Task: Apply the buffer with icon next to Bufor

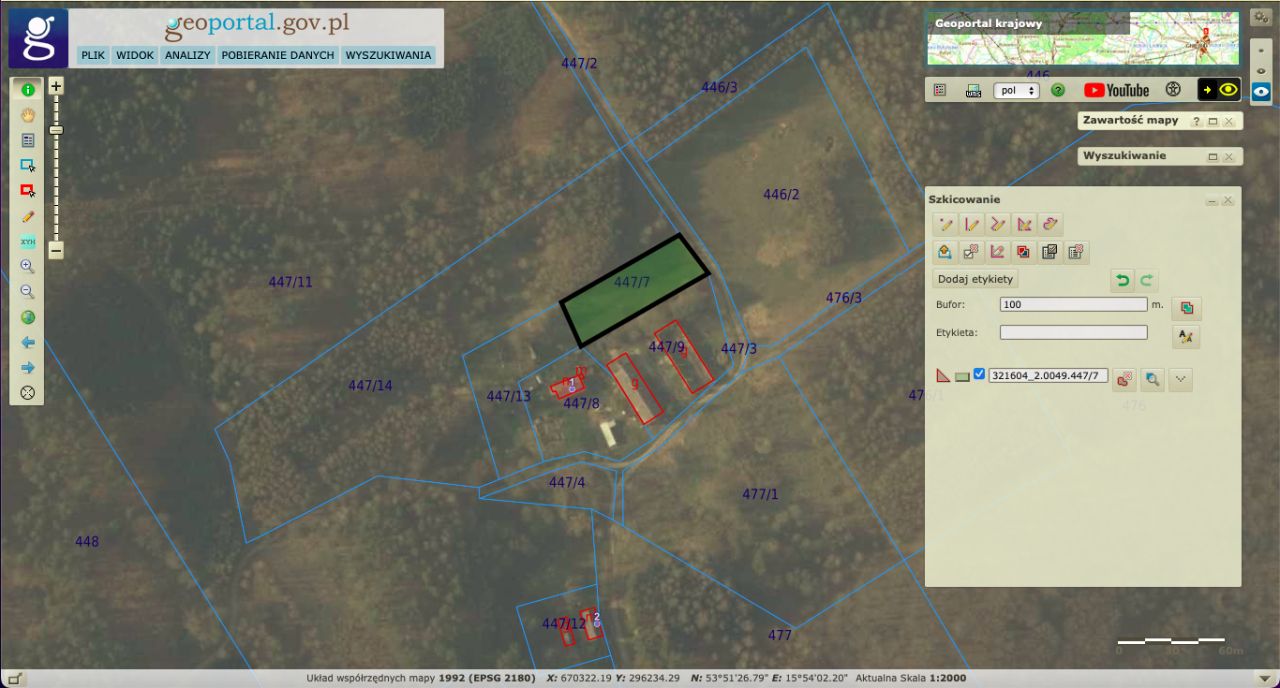Action: click(1187, 307)
